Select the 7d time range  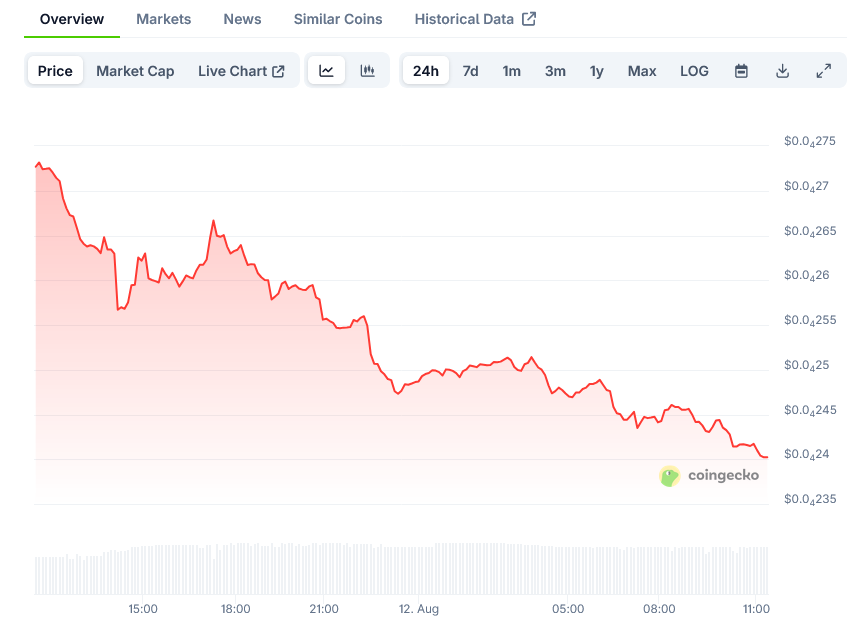[470, 71]
